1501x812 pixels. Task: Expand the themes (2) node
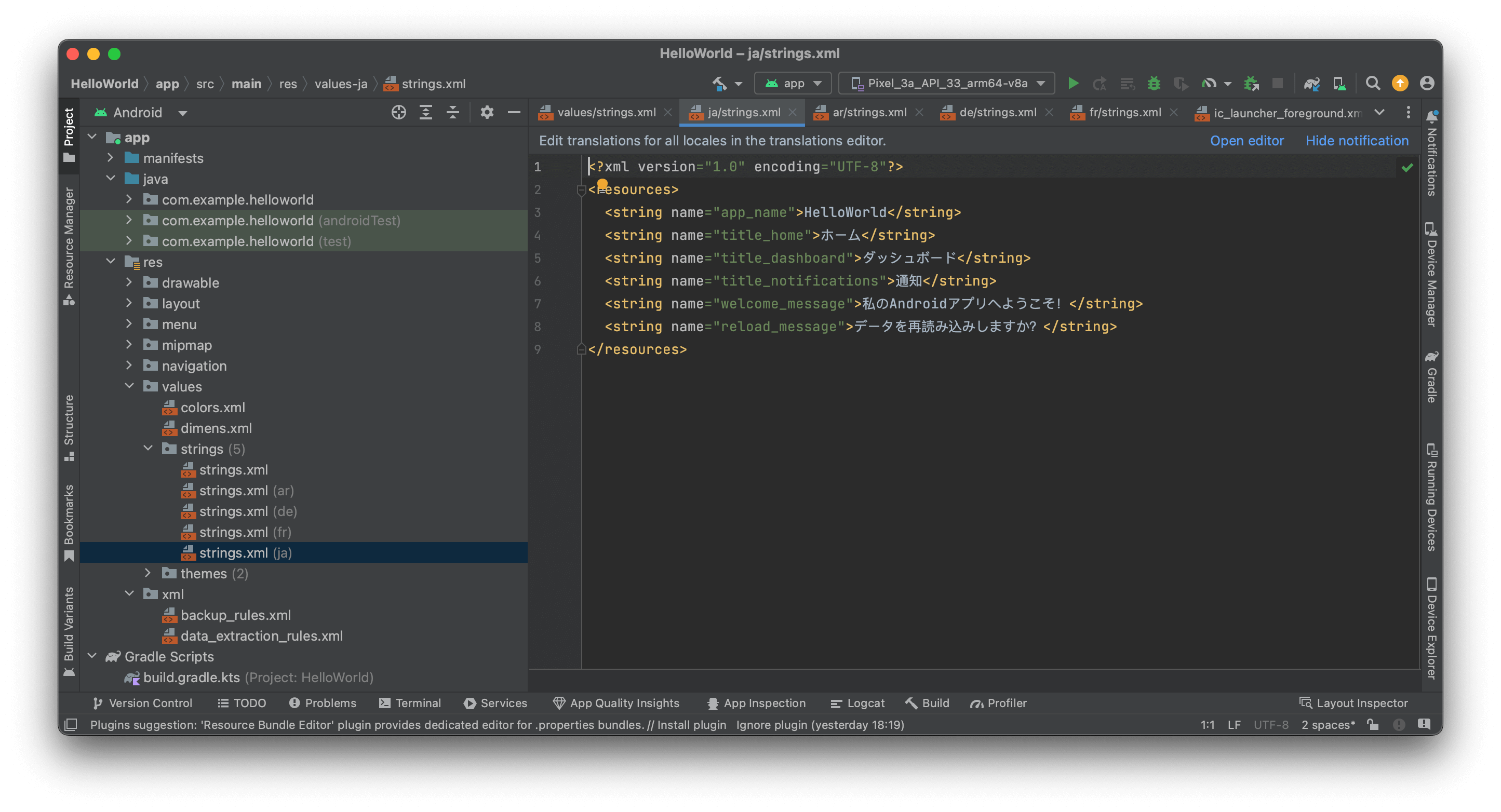coord(148,573)
